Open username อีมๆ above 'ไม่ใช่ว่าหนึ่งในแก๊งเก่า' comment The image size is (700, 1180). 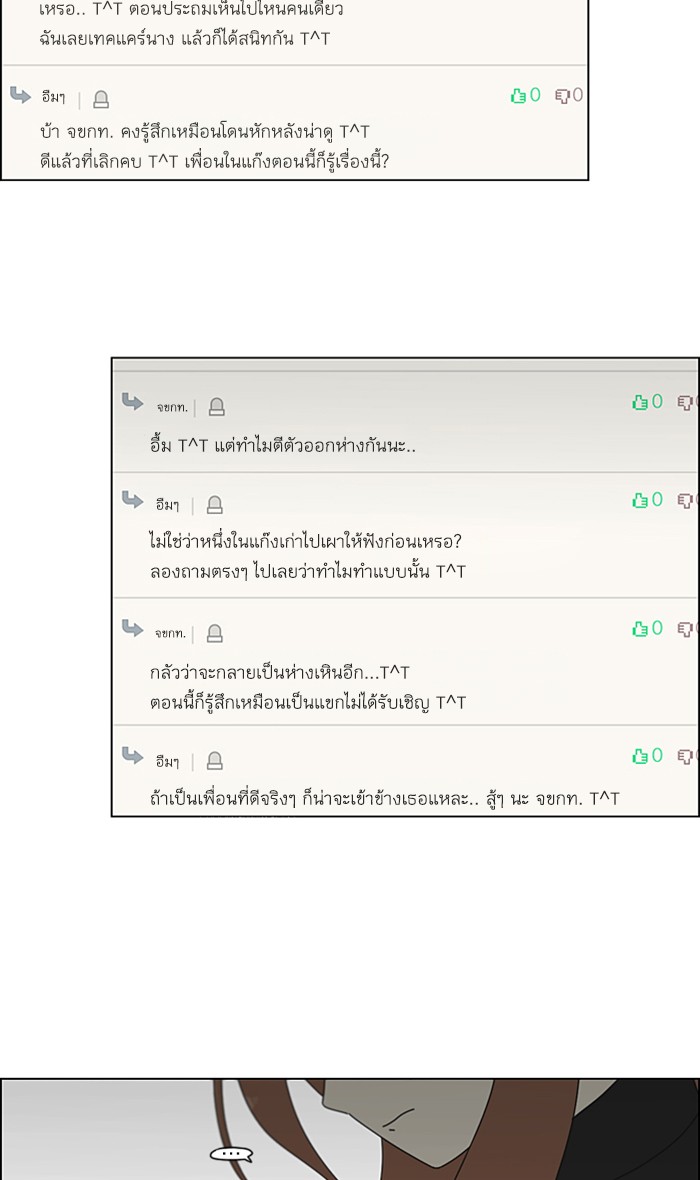167,505
